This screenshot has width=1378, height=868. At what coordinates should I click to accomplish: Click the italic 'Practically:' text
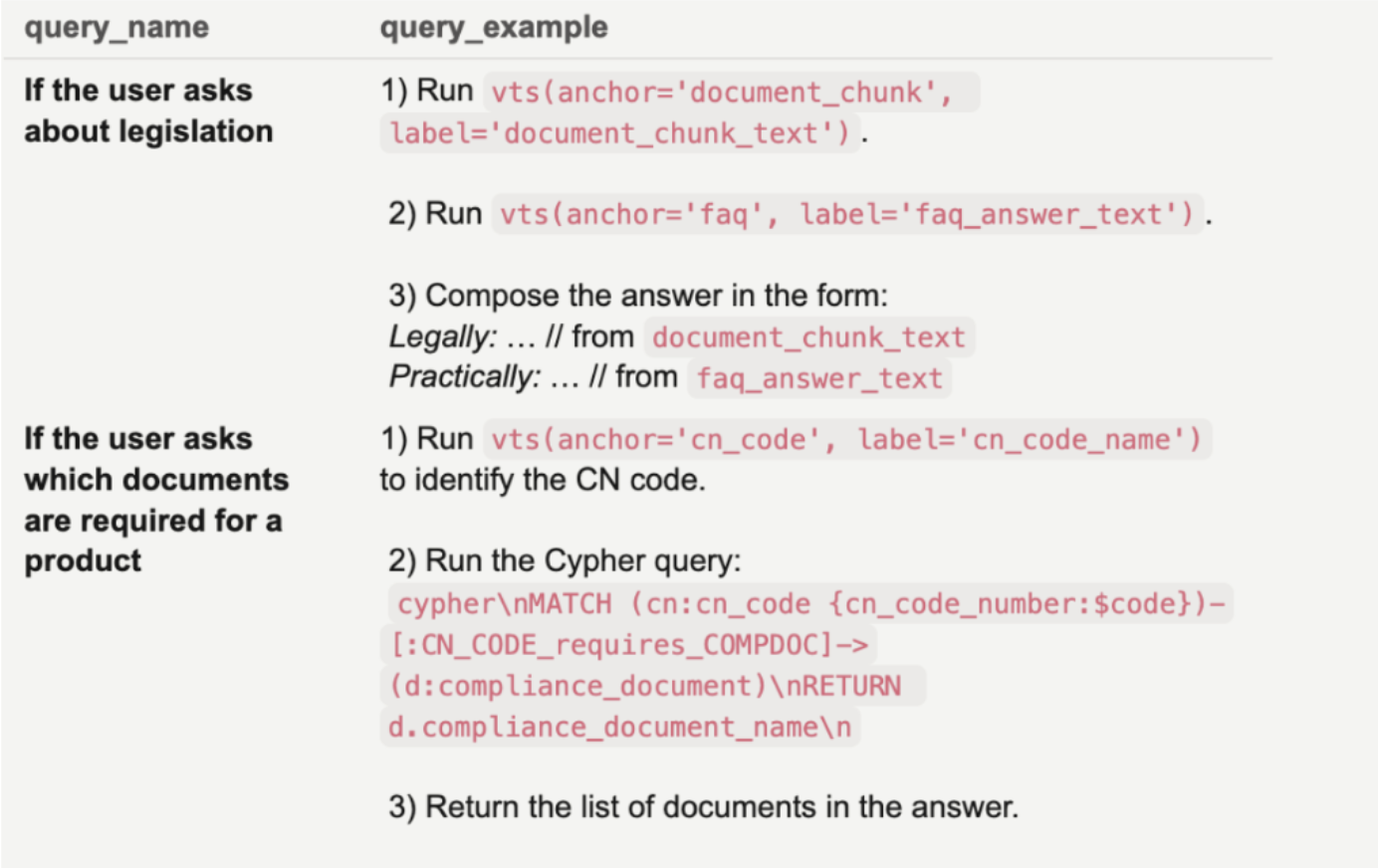464,377
